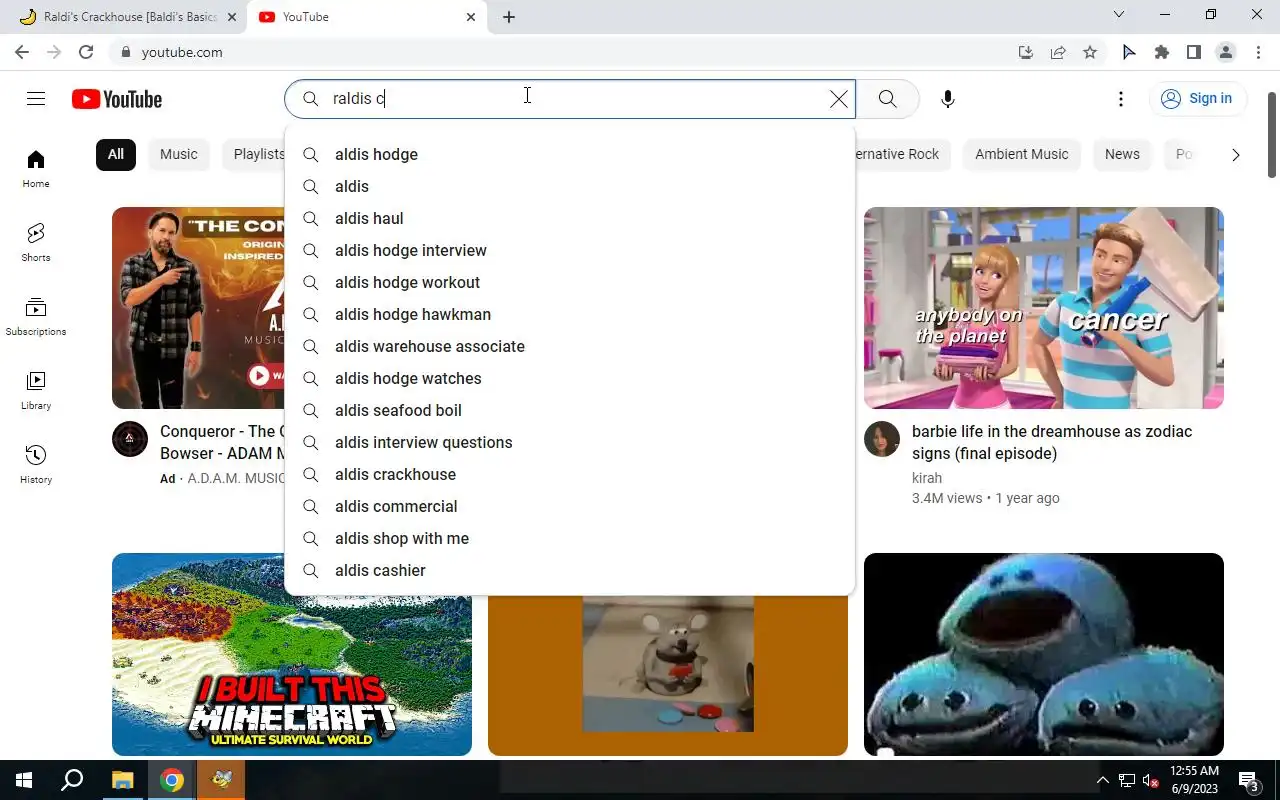Choose suggestion 'aldis hodge workout'

pyautogui.click(x=570, y=282)
